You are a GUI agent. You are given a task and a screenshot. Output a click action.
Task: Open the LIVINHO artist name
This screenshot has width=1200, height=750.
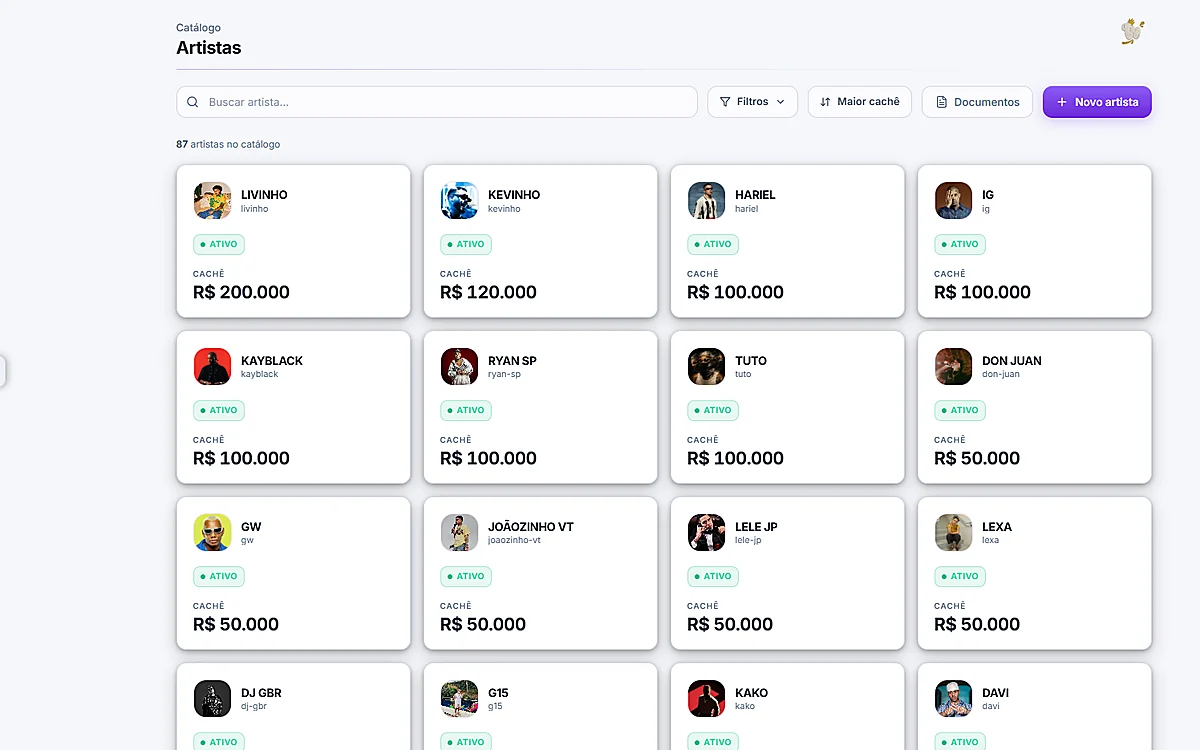pos(264,195)
